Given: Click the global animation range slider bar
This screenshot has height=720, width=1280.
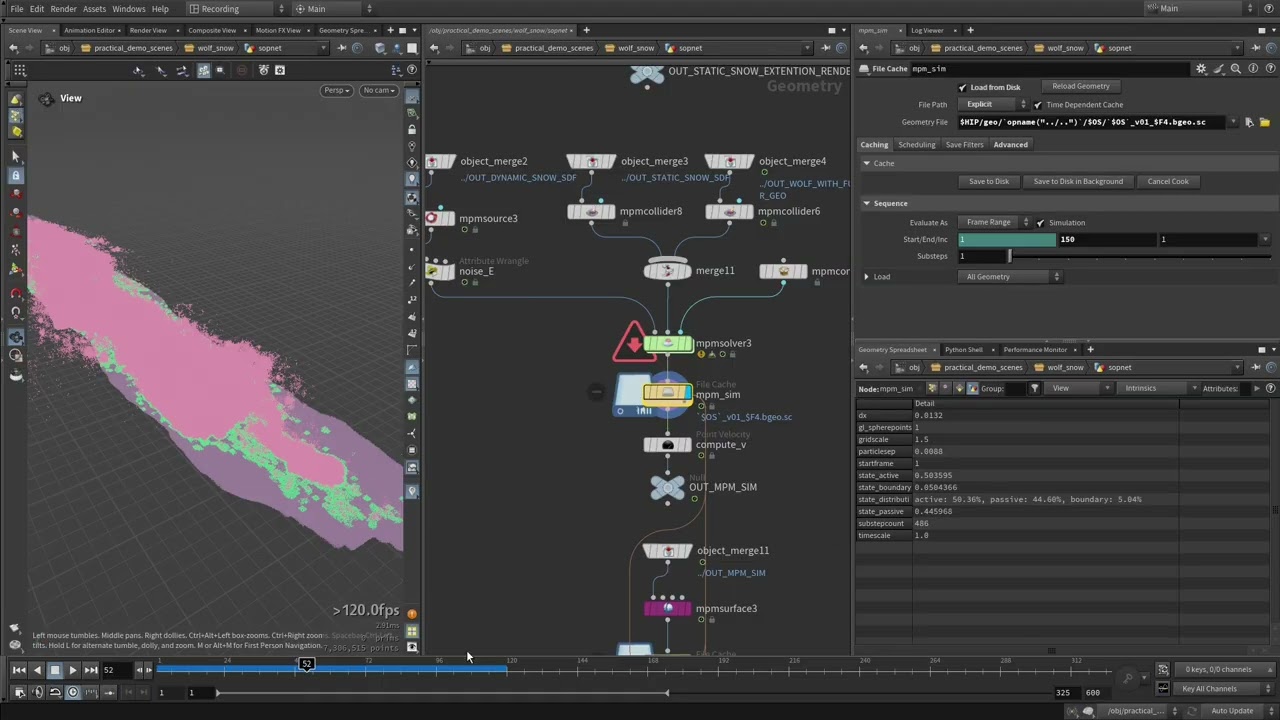Looking at the screenshot, I should [x=442, y=693].
